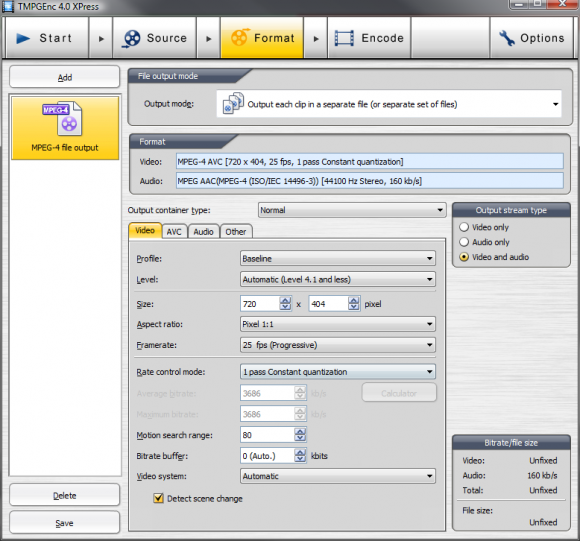Select Audio only stream type

click(464, 242)
